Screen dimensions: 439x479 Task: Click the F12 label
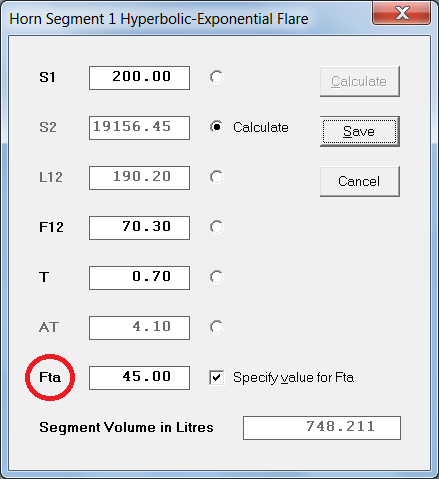tap(51, 227)
